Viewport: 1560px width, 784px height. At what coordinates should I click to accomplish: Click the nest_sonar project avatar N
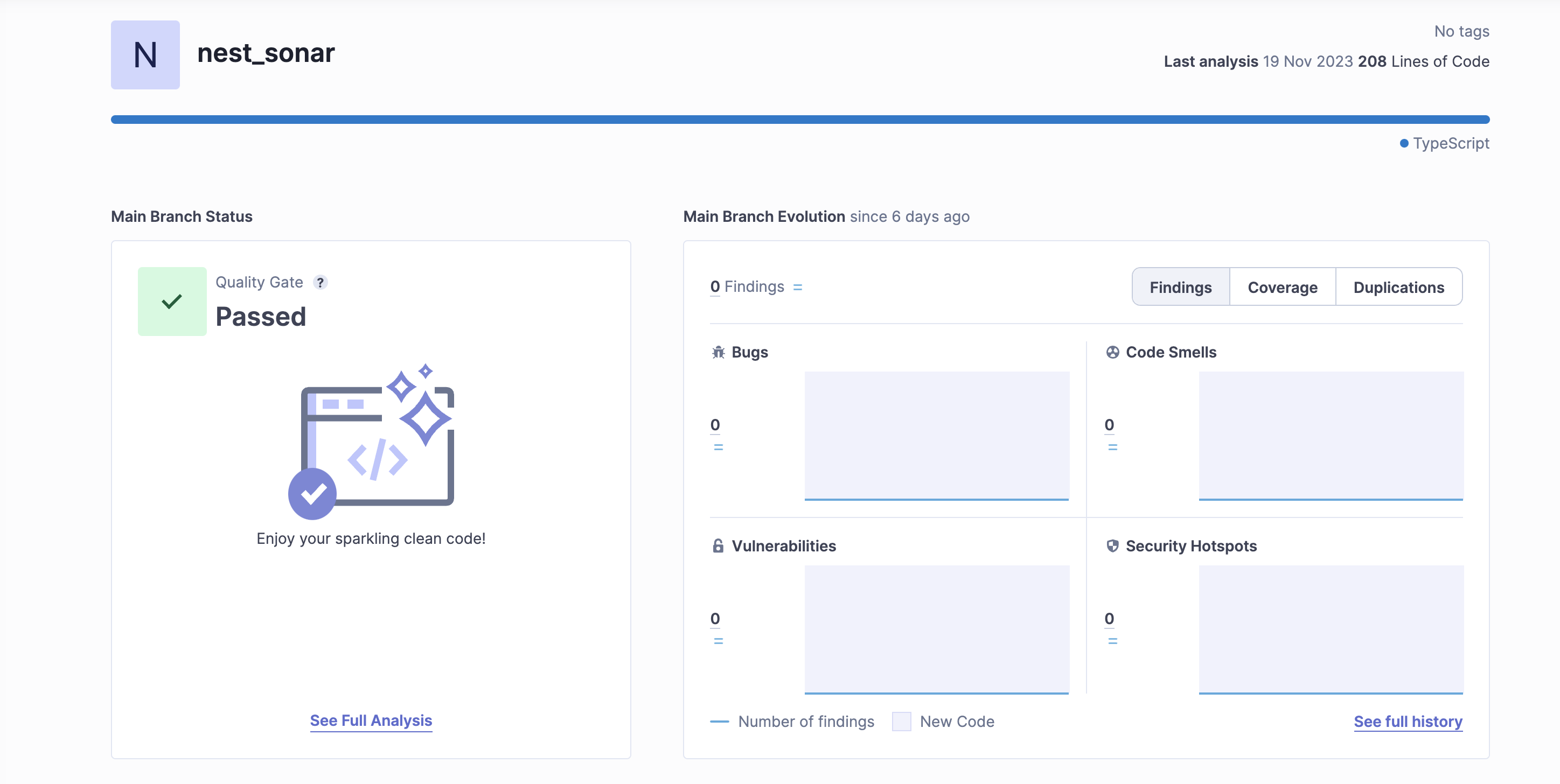[x=145, y=55]
